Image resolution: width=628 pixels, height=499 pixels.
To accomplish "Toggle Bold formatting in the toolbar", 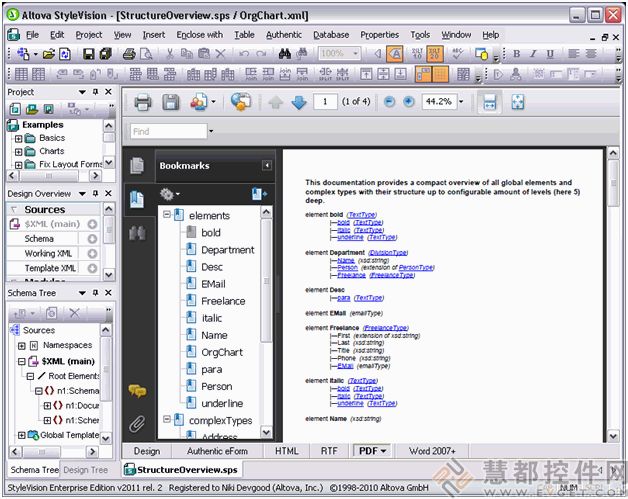I will (533, 54).
